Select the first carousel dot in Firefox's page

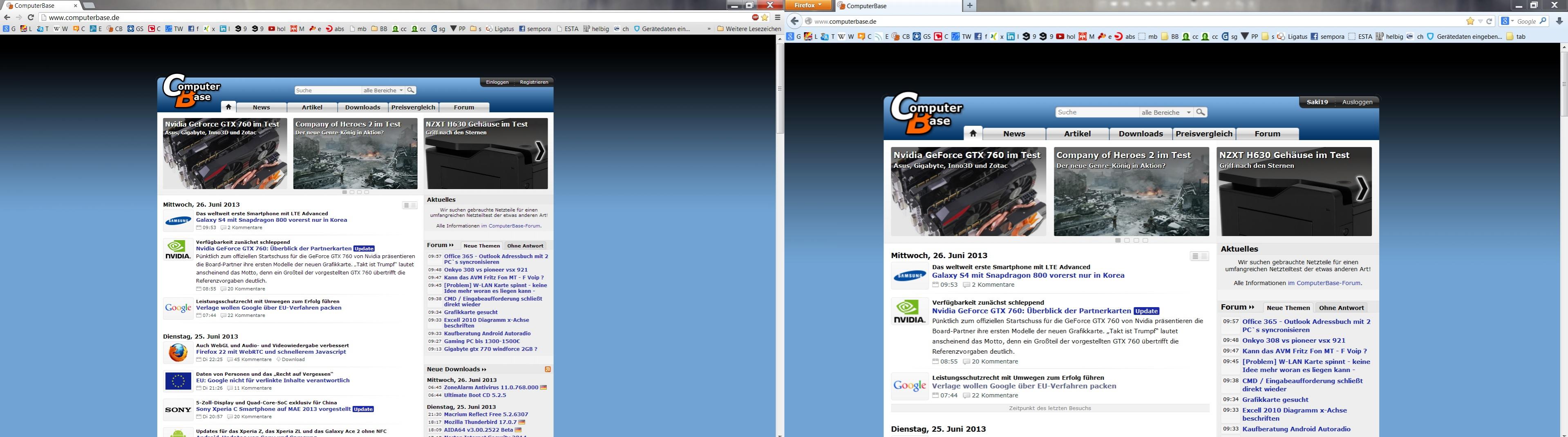(1118, 241)
